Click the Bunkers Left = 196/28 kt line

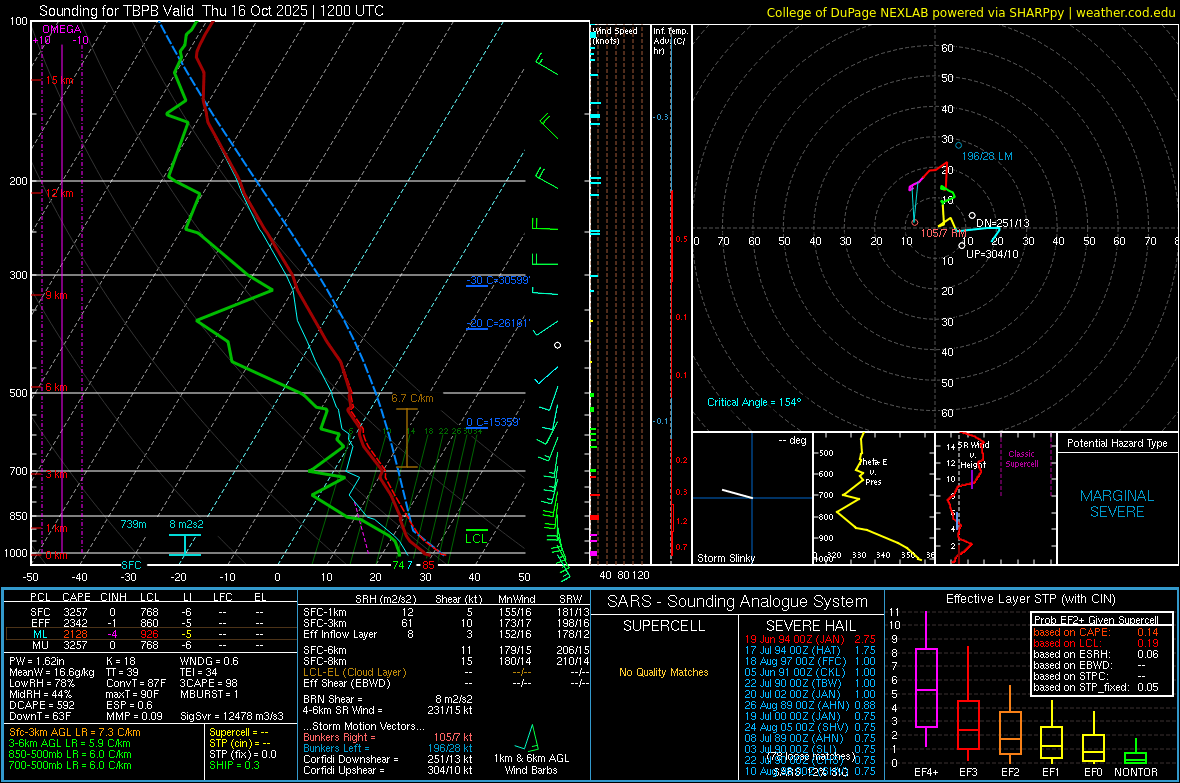tap(388, 748)
